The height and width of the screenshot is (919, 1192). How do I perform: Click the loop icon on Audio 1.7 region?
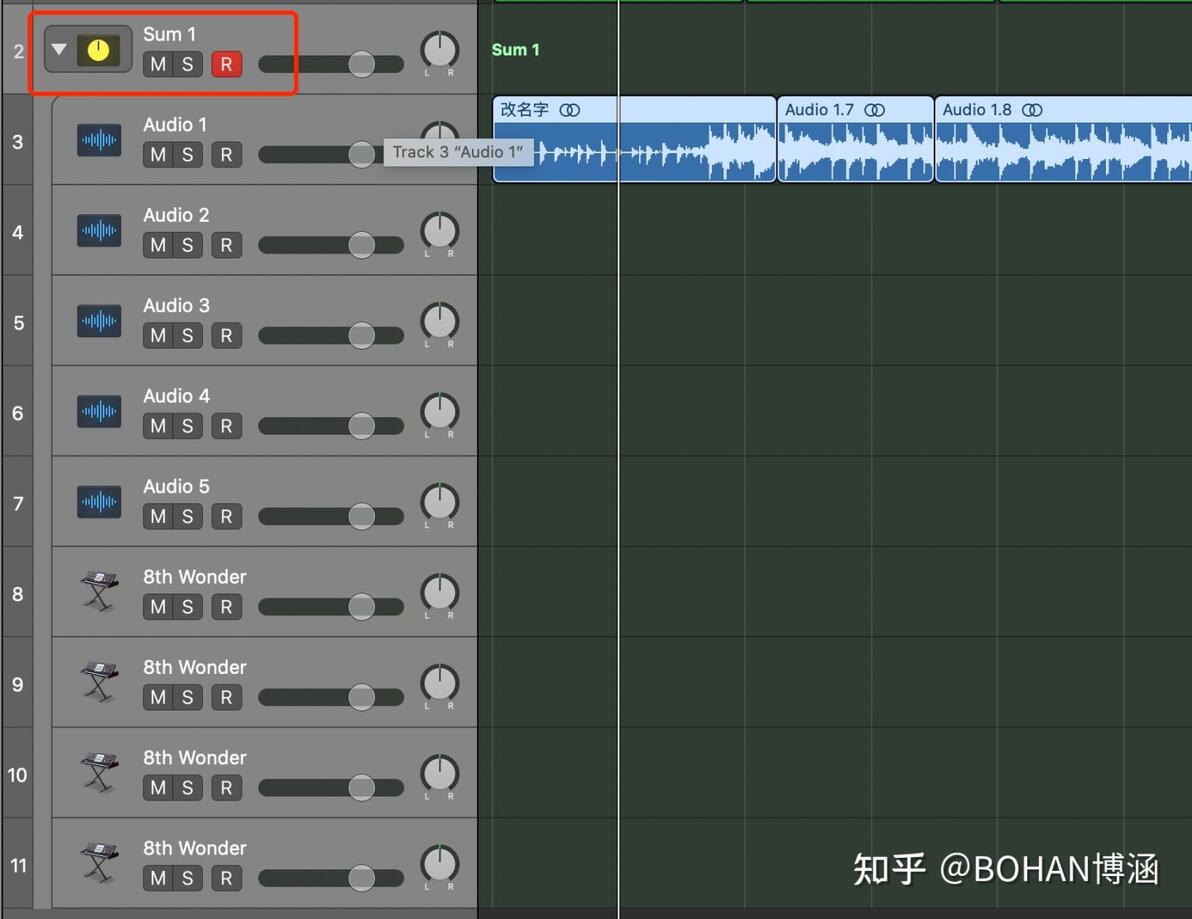(x=874, y=110)
